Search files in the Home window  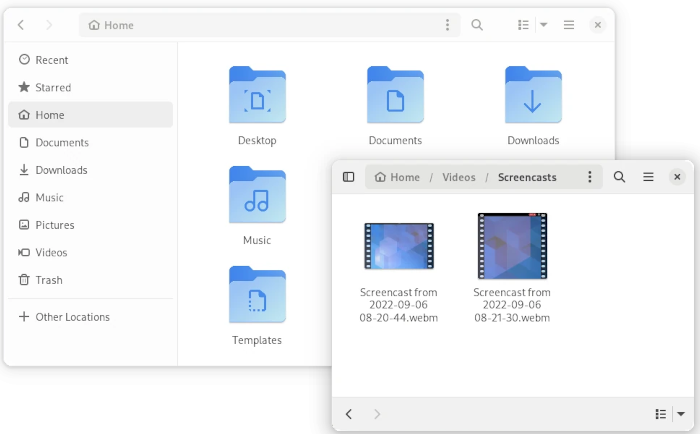pos(477,25)
